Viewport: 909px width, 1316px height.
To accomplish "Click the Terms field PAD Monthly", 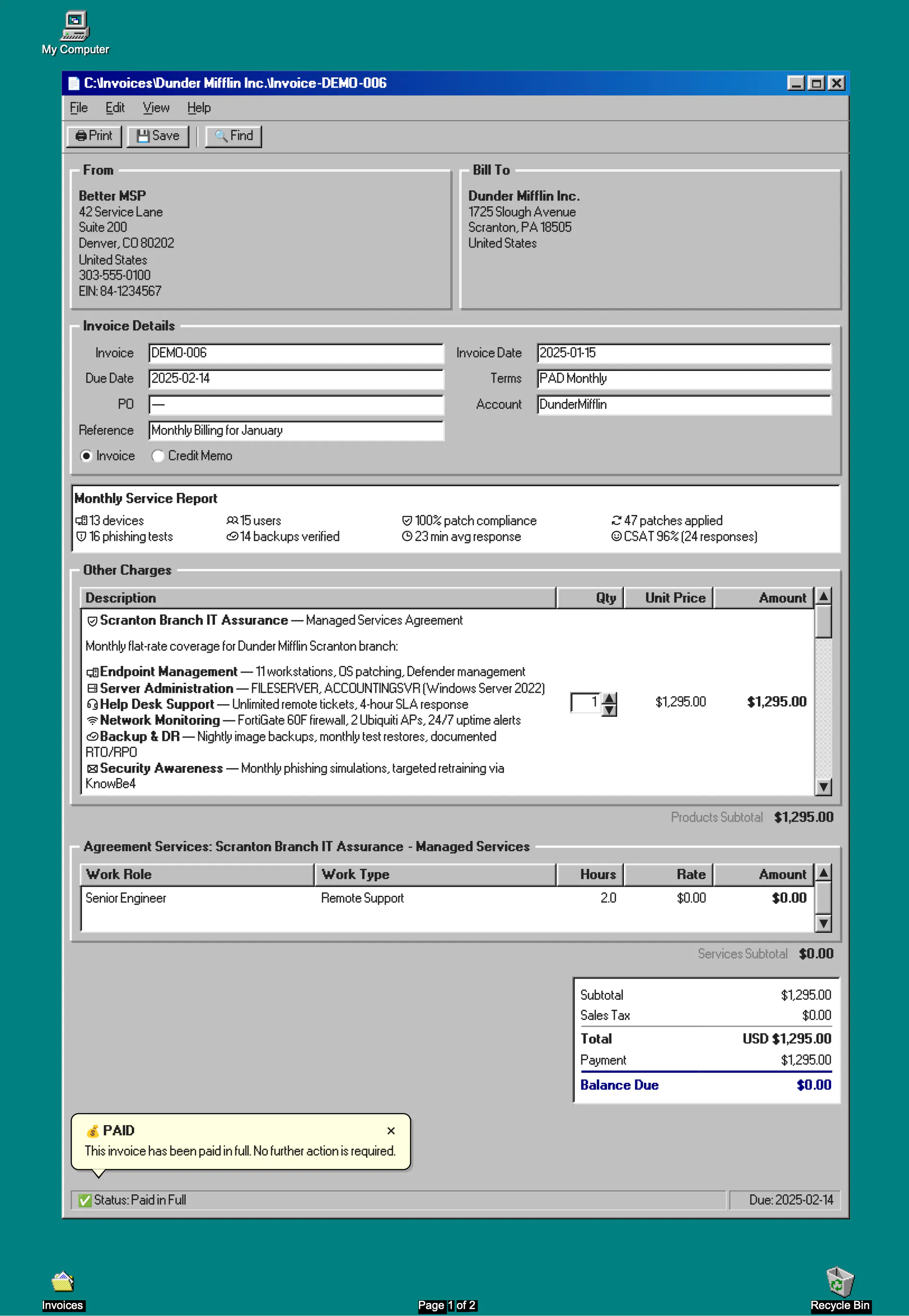I will pos(683,379).
